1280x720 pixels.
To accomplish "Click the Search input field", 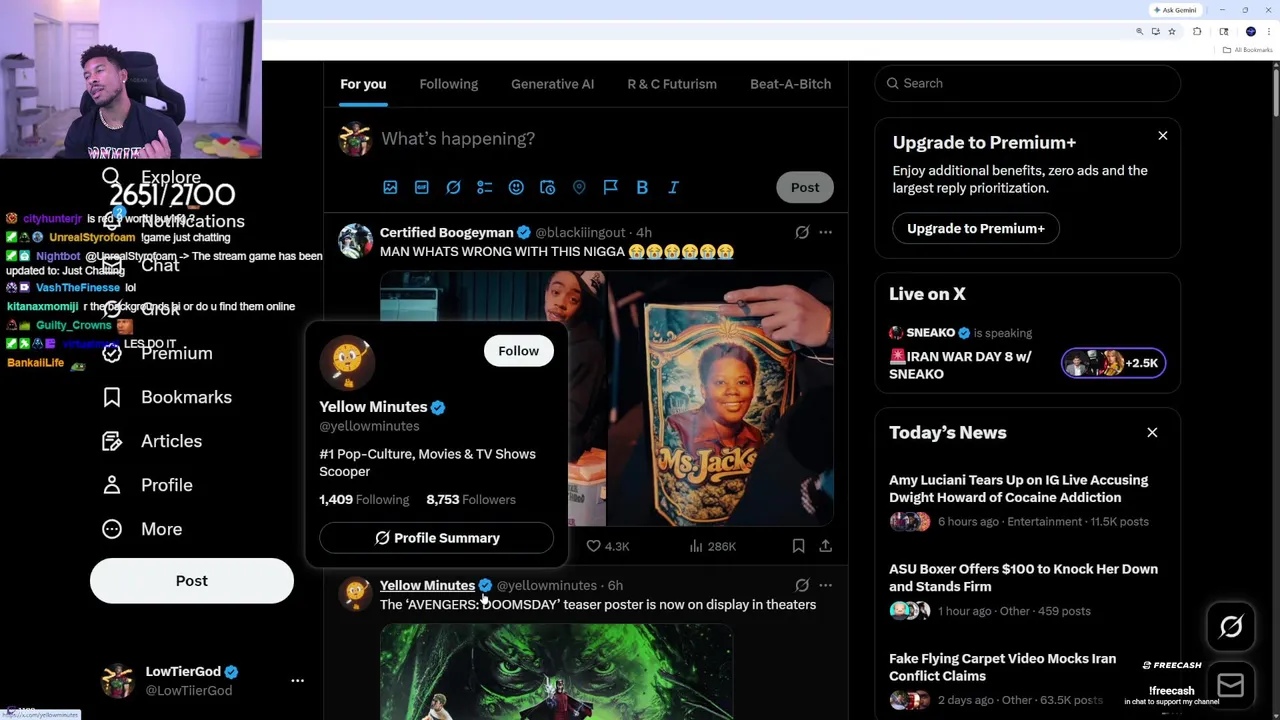I will pos(1028,83).
